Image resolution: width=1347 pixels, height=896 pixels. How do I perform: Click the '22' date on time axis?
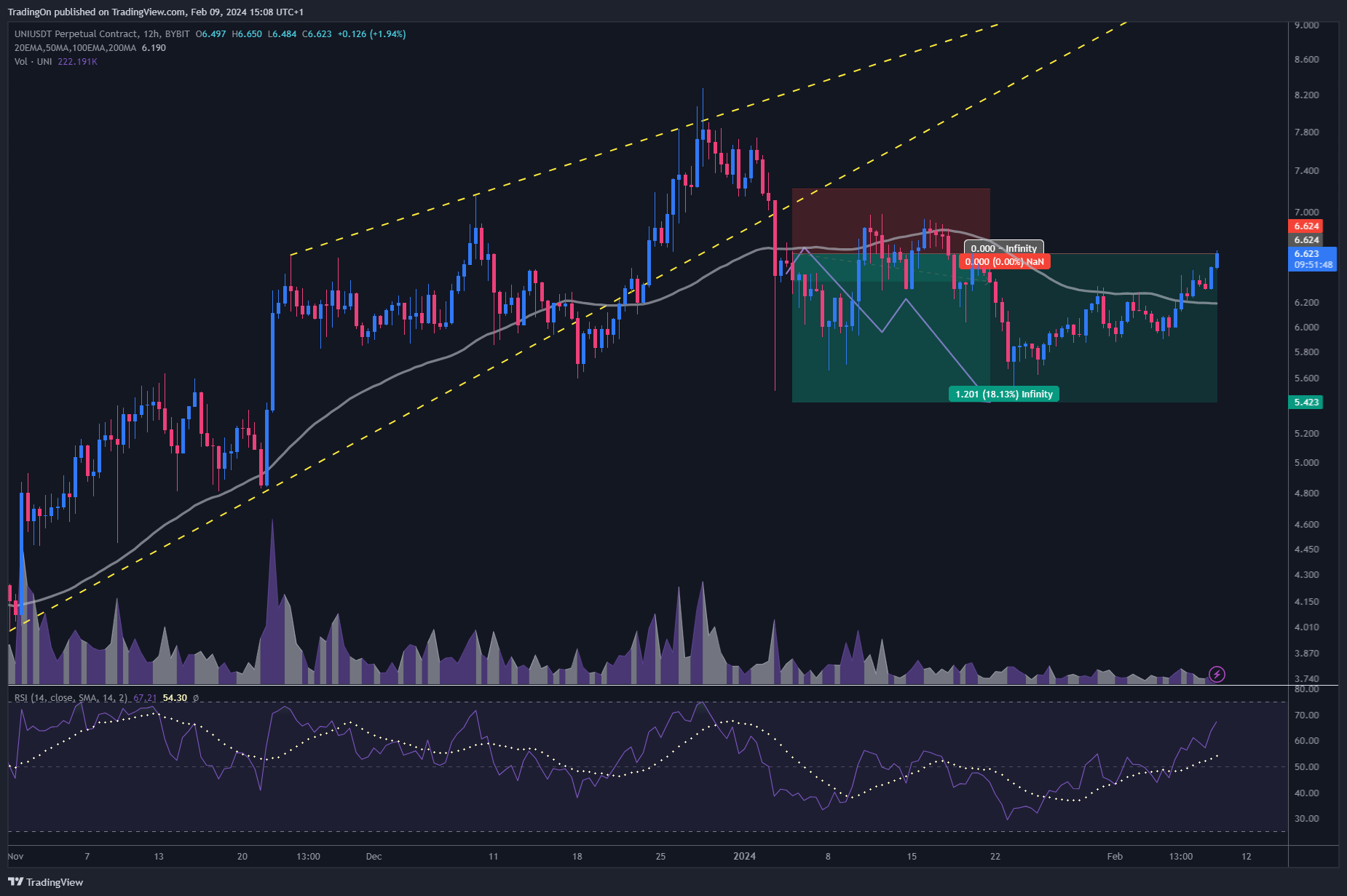coord(995,857)
